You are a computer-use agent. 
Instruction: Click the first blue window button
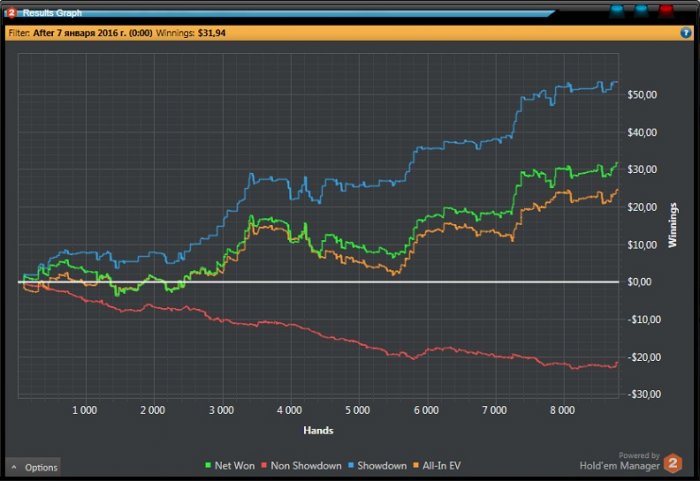coord(617,11)
